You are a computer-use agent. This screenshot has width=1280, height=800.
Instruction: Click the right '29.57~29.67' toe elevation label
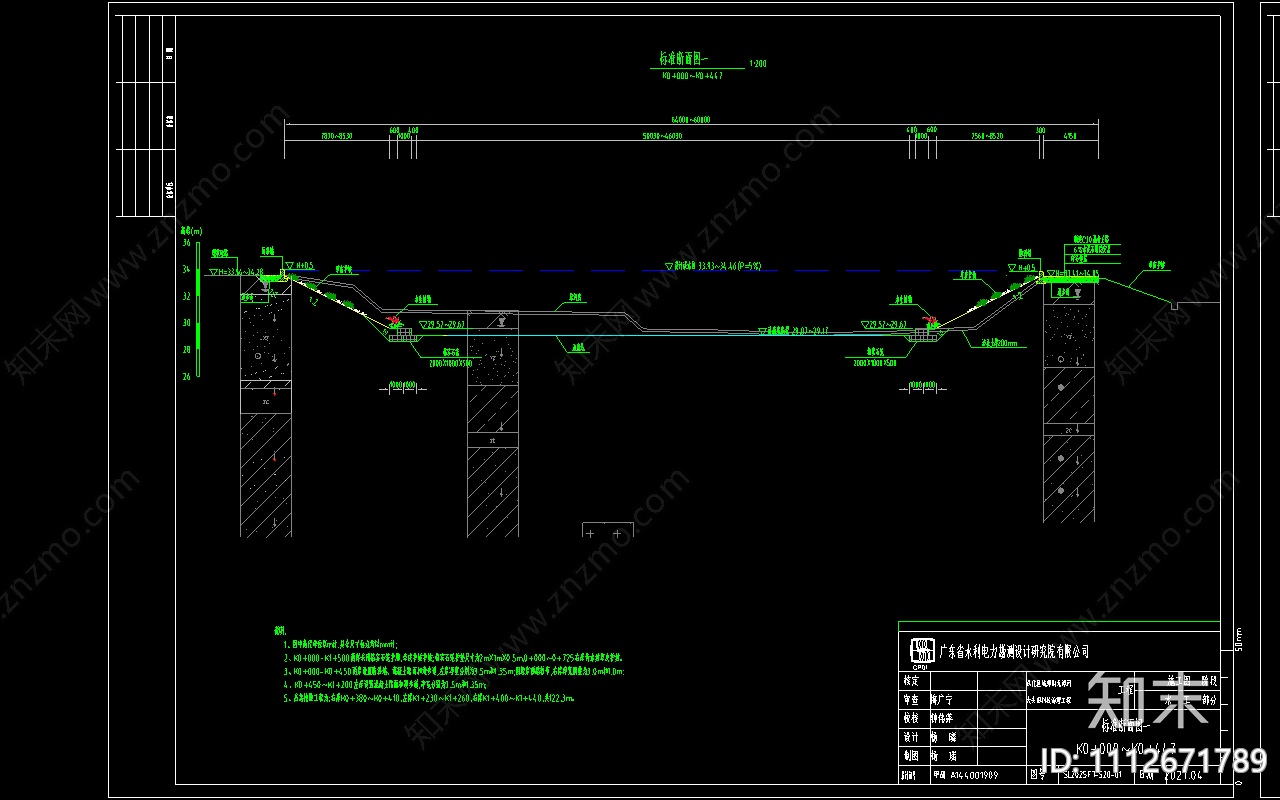click(x=887, y=324)
